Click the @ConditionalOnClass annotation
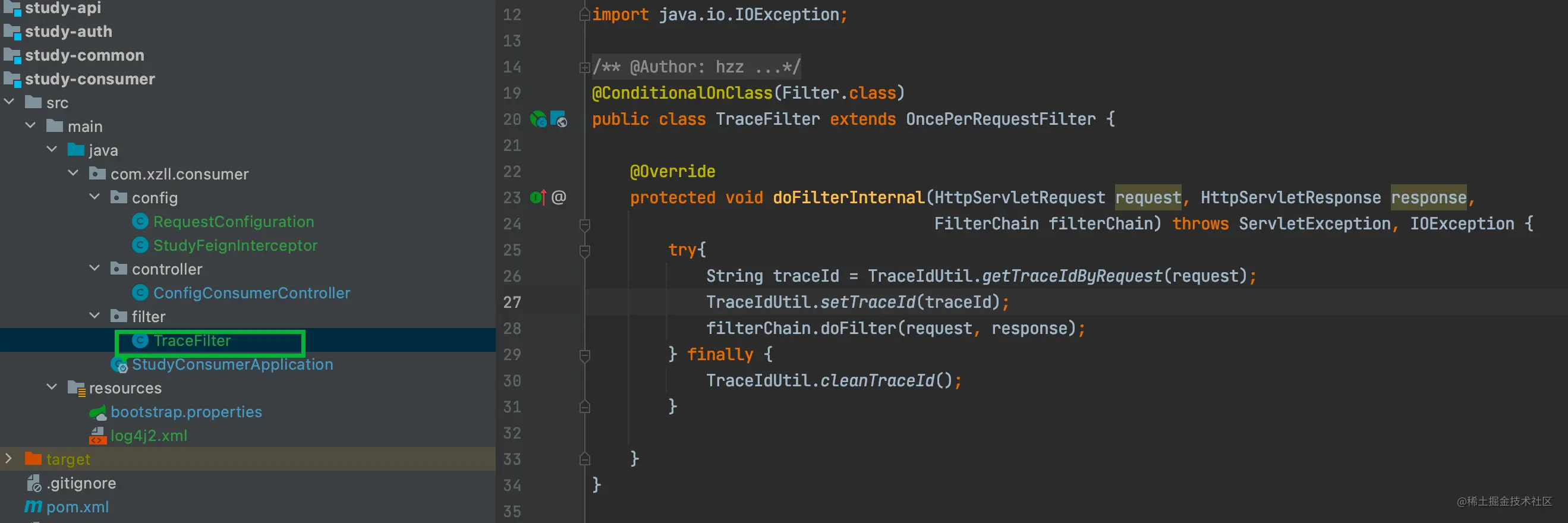 pyautogui.click(x=682, y=93)
